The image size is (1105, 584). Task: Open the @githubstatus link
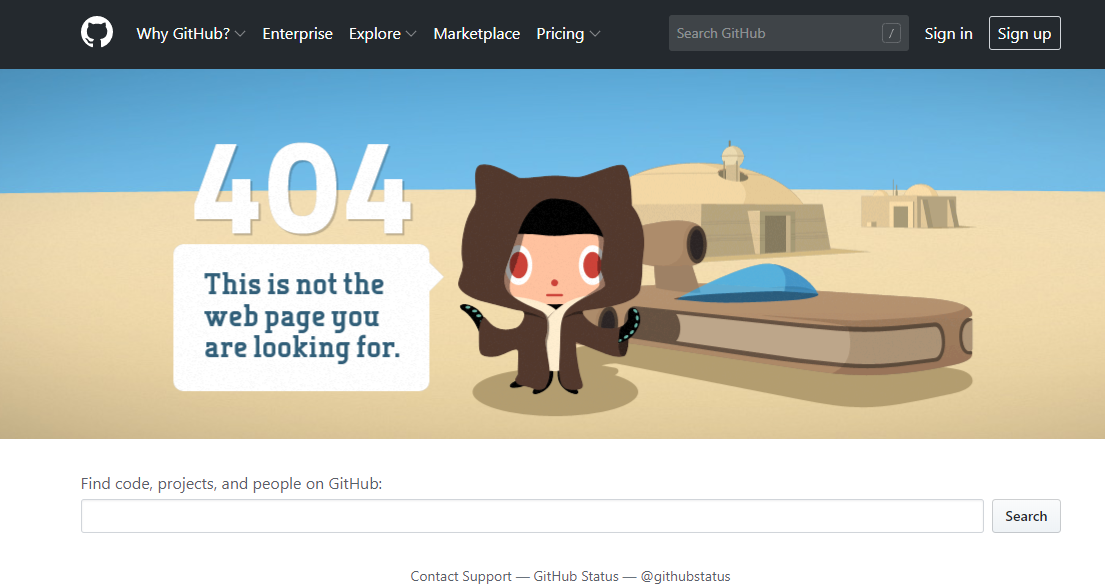coord(685,576)
